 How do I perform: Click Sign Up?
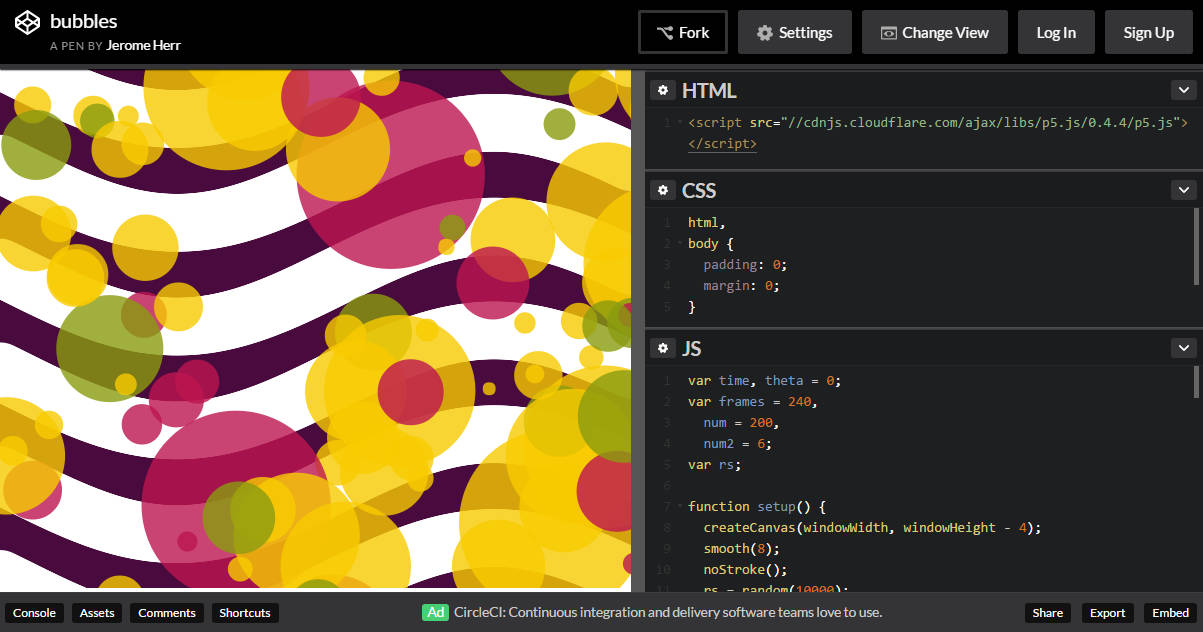(1149, 32)
